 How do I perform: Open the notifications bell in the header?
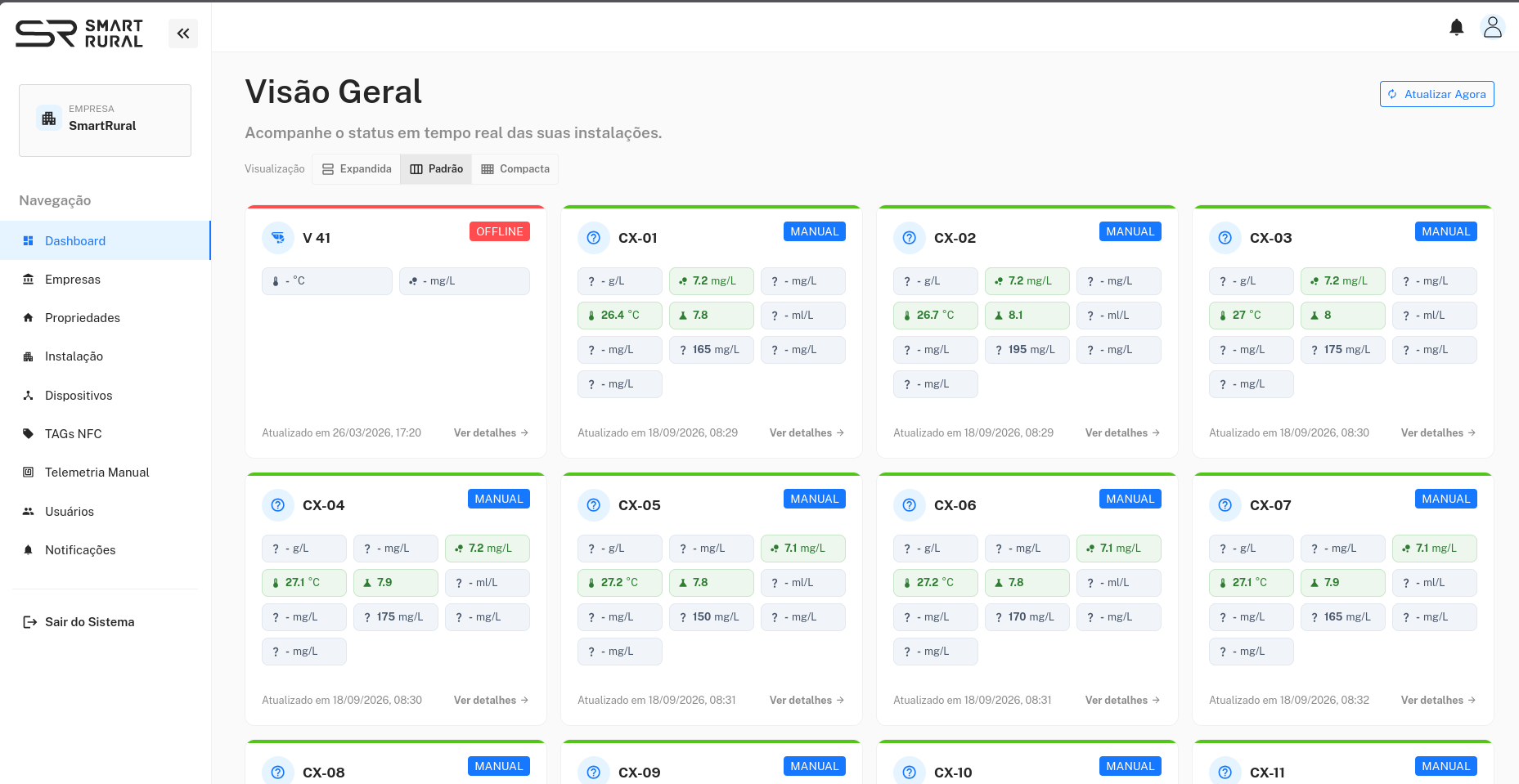pyautogui.click(x=1456, y=28)
